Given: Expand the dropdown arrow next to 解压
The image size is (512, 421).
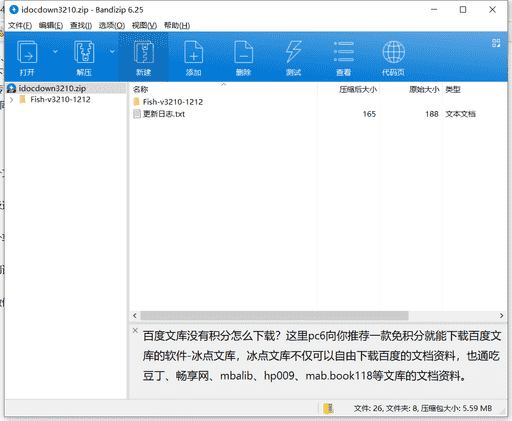Looking at the screenshot, I should tap(112, 51).
